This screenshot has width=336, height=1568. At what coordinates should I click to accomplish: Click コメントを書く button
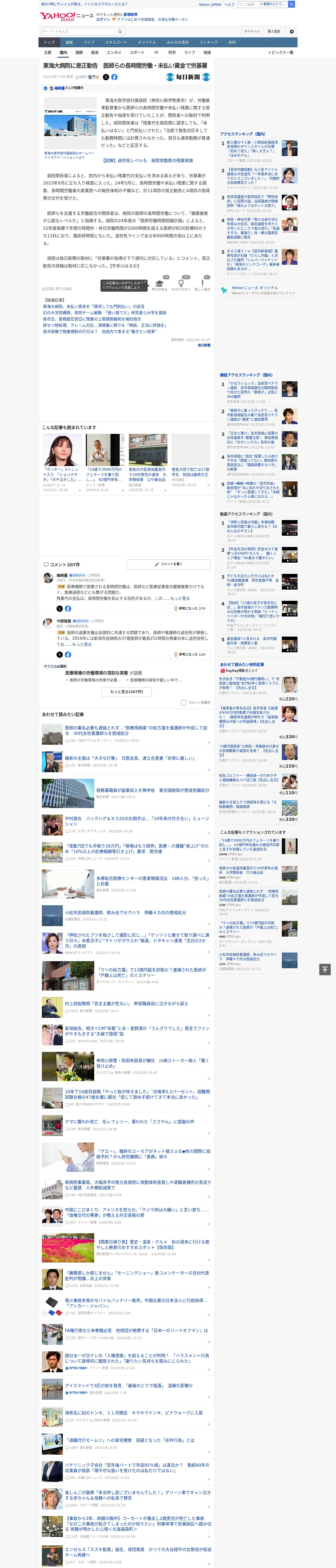coord(168,564)
